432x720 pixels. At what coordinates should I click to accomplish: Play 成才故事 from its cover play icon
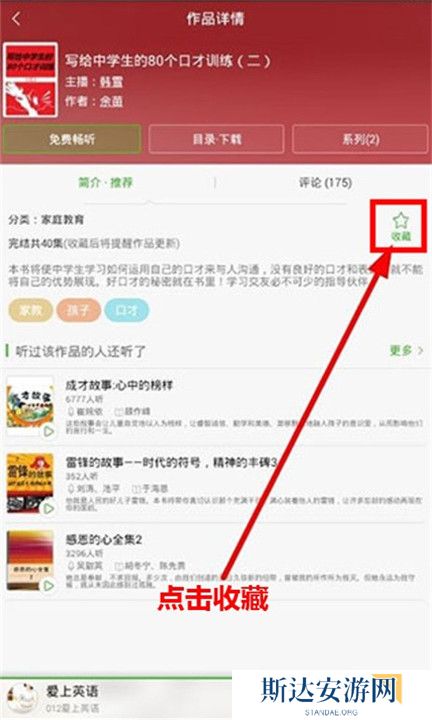click(x=49, y=431)
